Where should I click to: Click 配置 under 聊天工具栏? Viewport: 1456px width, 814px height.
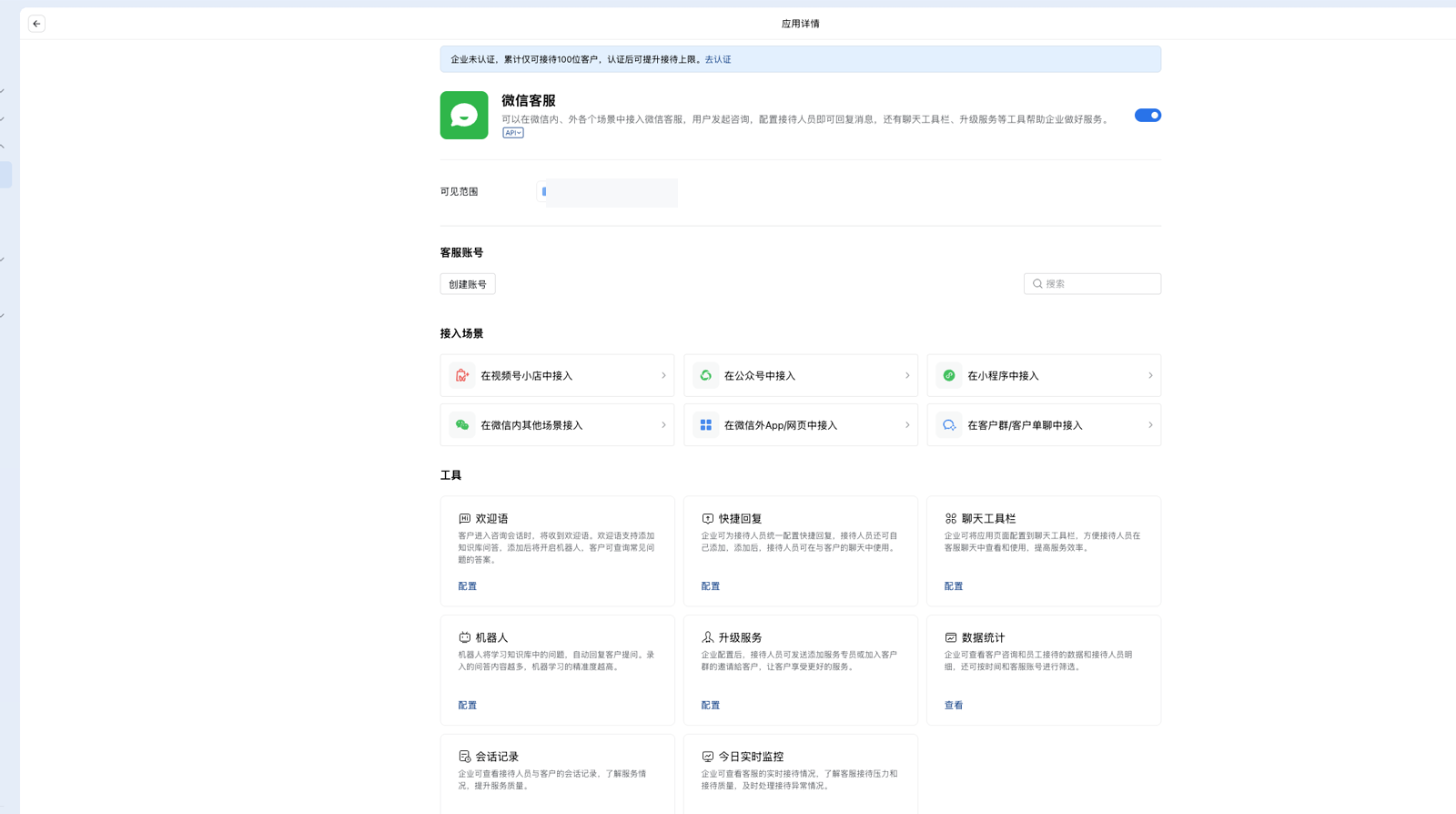coord(954,586)
